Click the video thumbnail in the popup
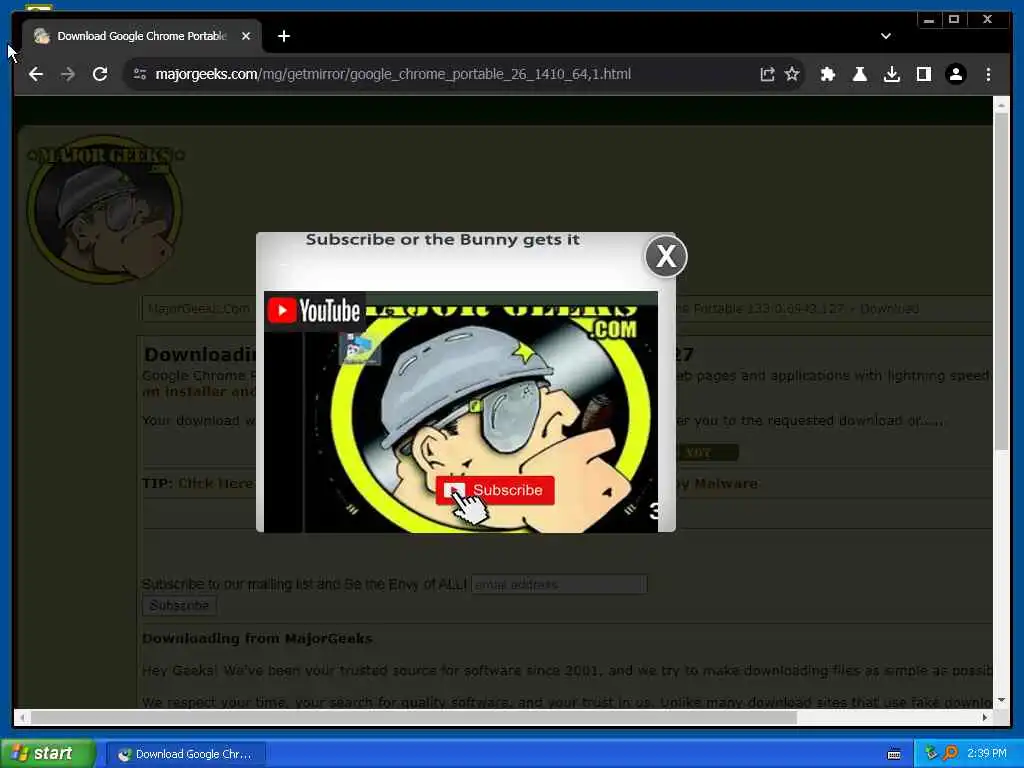The image size is (1024, 768). coord(461,411)
